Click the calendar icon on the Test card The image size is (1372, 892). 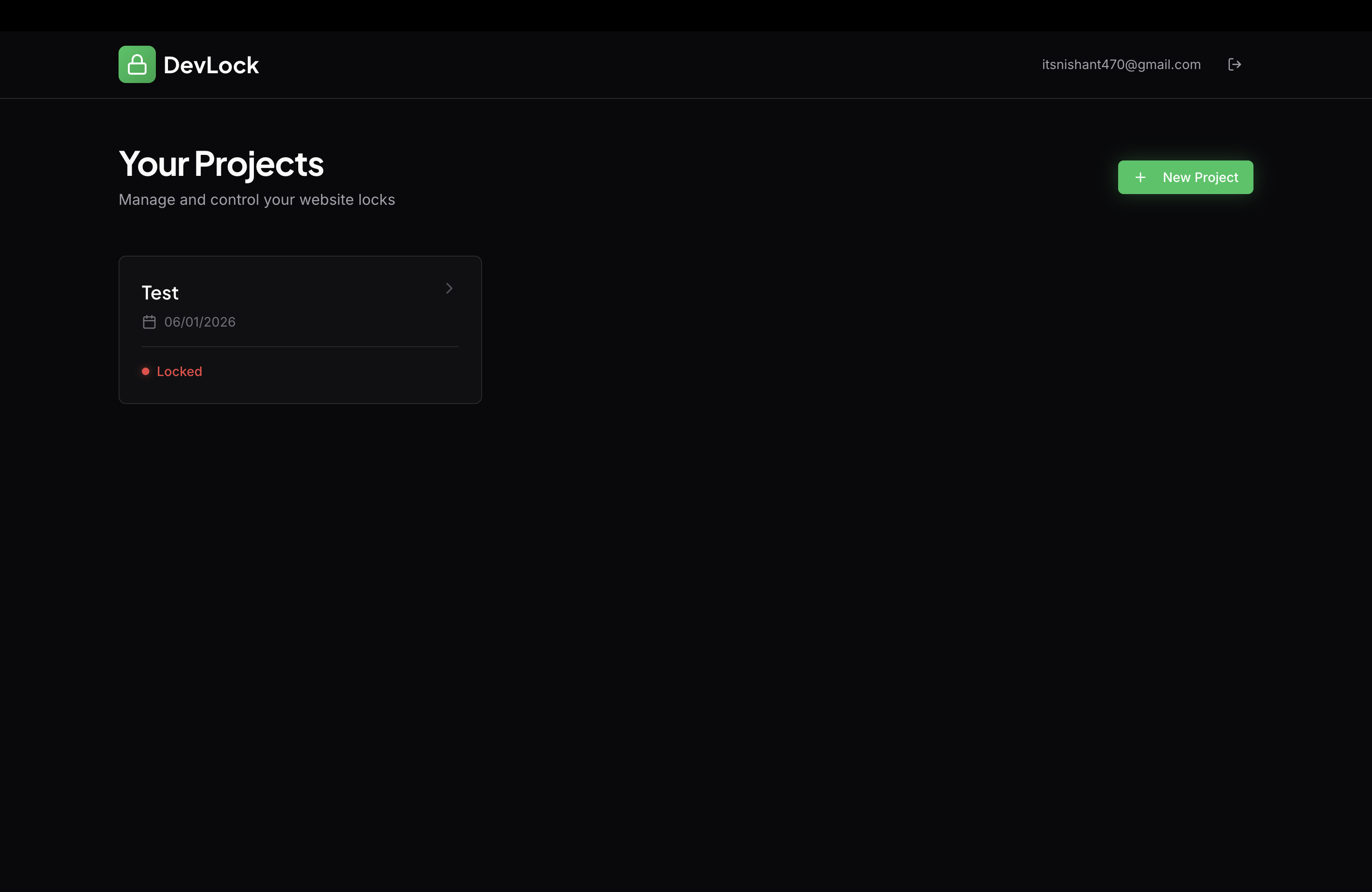[x=149, y=322]
